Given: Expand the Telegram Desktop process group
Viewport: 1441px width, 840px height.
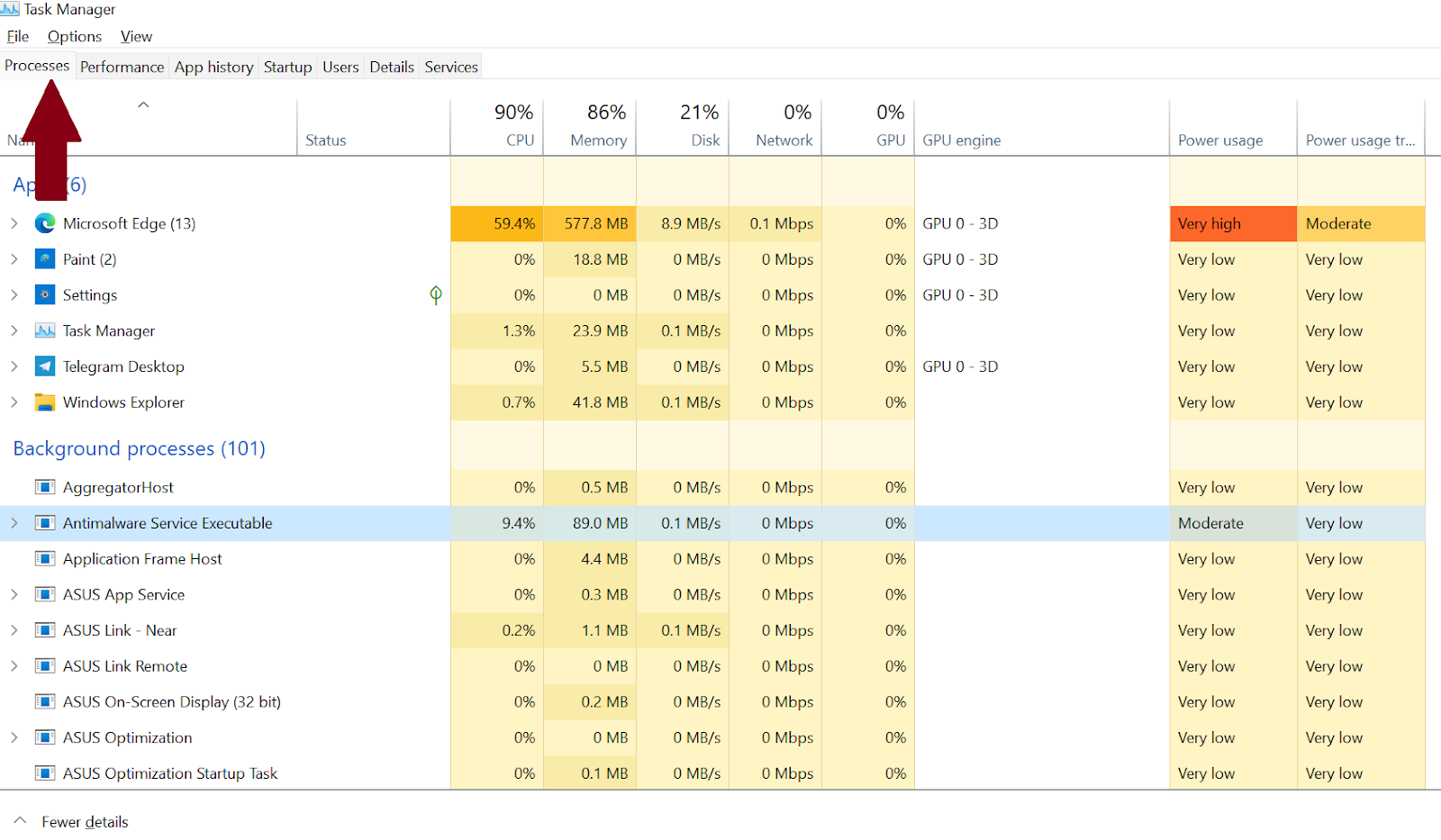Looking at the screenshot, I should (14, 366).
